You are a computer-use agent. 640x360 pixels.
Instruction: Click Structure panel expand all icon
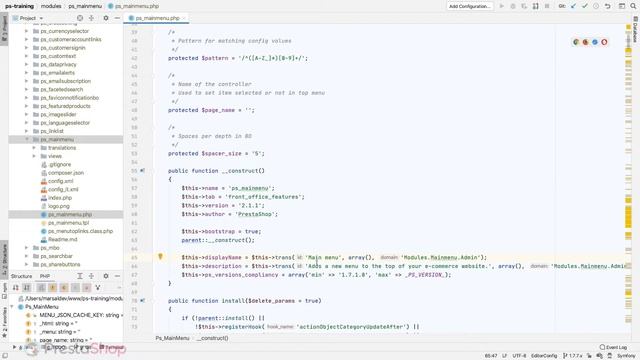point(80,276)
